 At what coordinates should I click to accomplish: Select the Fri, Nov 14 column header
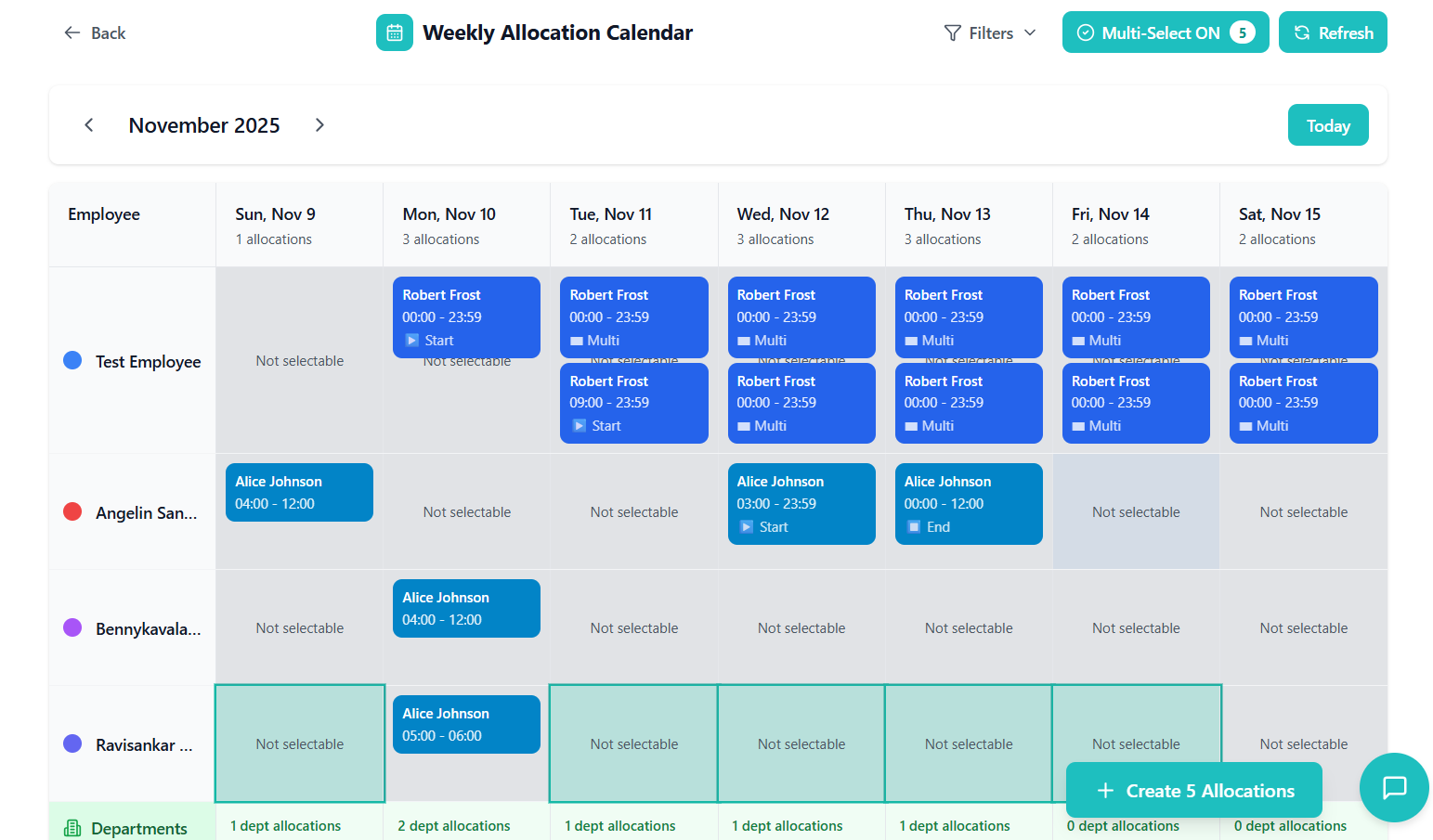(1110, 214)
